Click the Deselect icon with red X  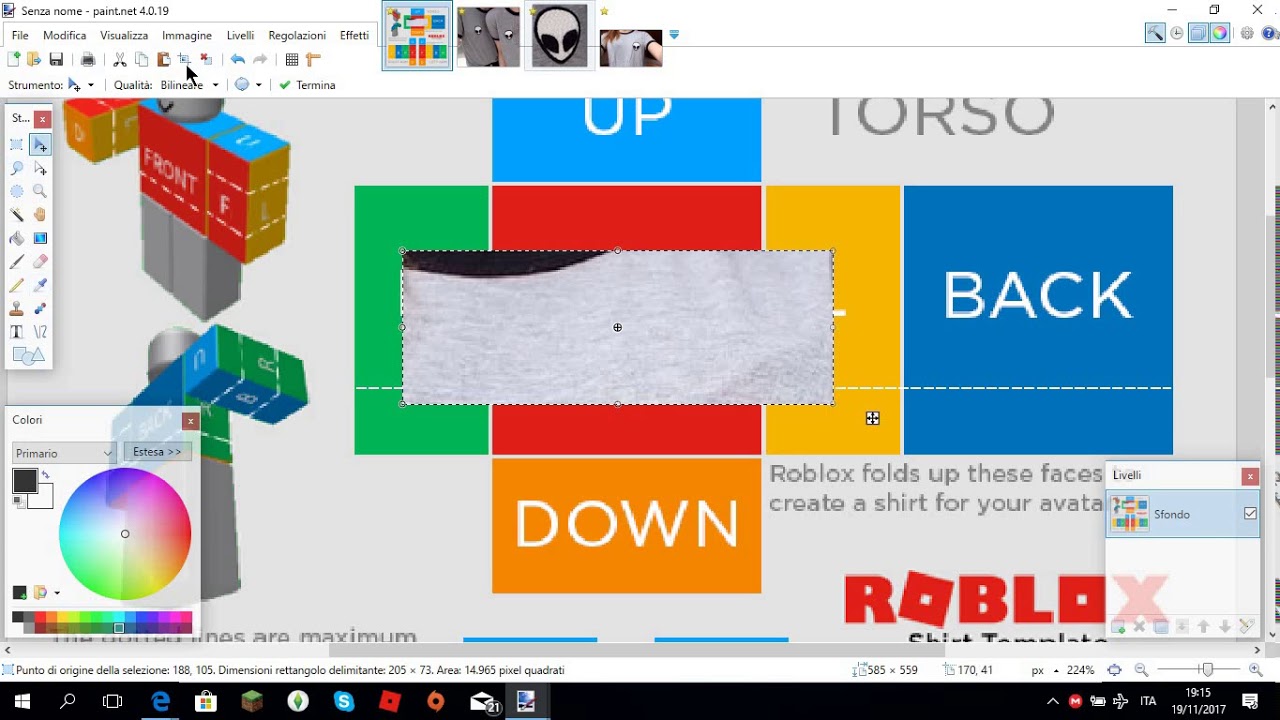pos(205,60)
